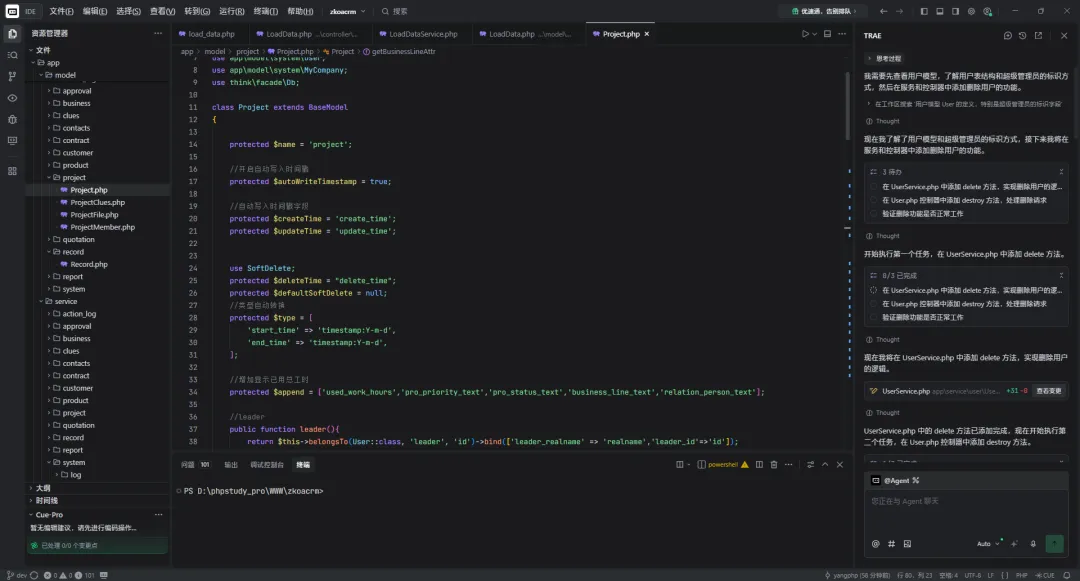Open the Auto model selector dropdown
This screenshot has width=1080, height=581.
(988, 544)
